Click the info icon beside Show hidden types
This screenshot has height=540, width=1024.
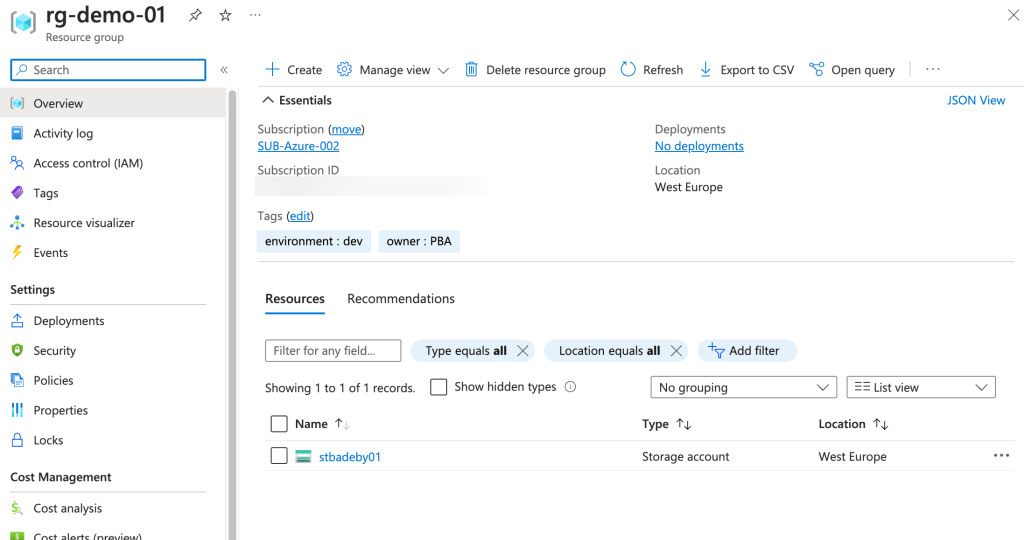[x=571, y=387]
